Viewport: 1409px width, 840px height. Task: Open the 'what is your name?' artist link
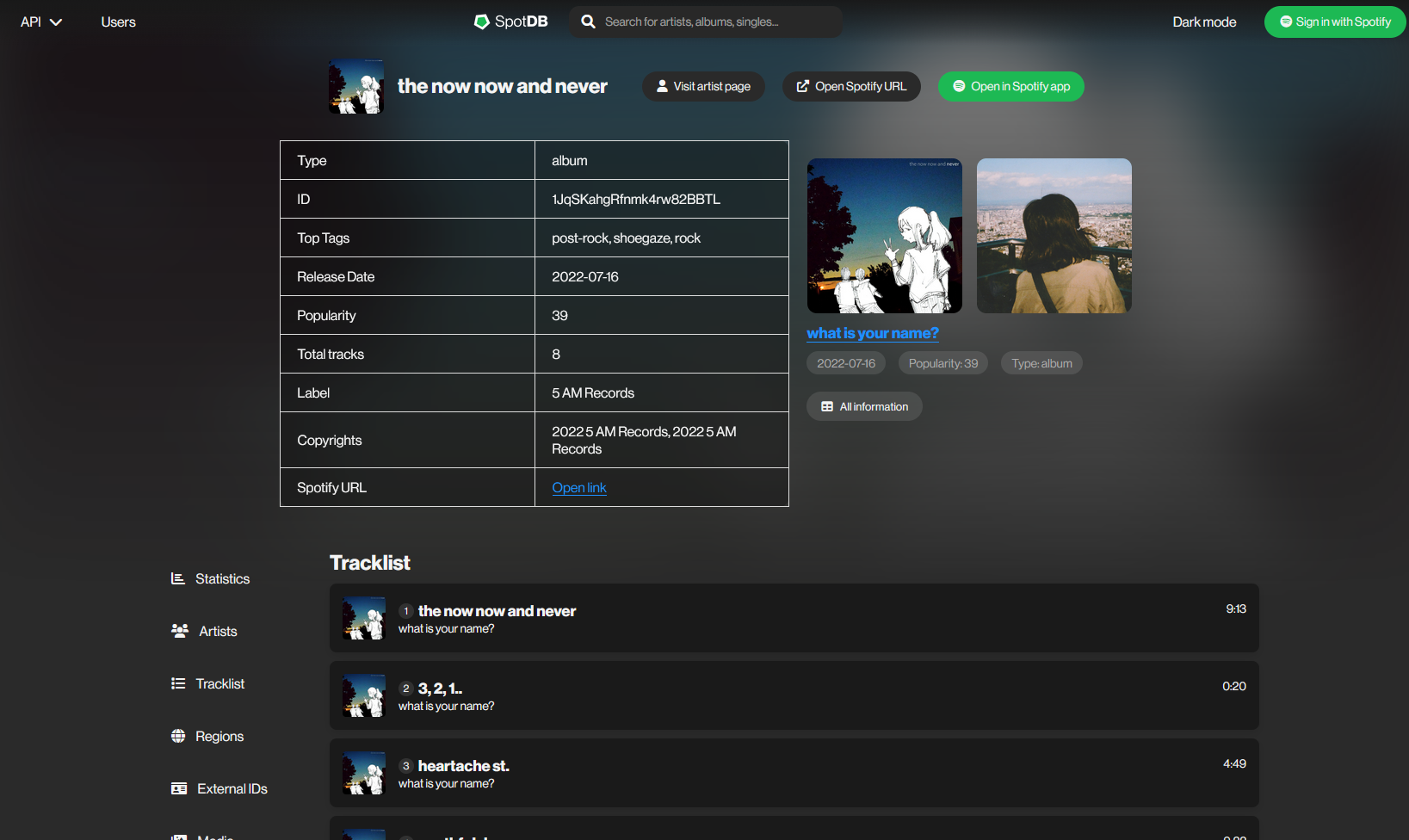pyautogui.click(x=873, y=333)
